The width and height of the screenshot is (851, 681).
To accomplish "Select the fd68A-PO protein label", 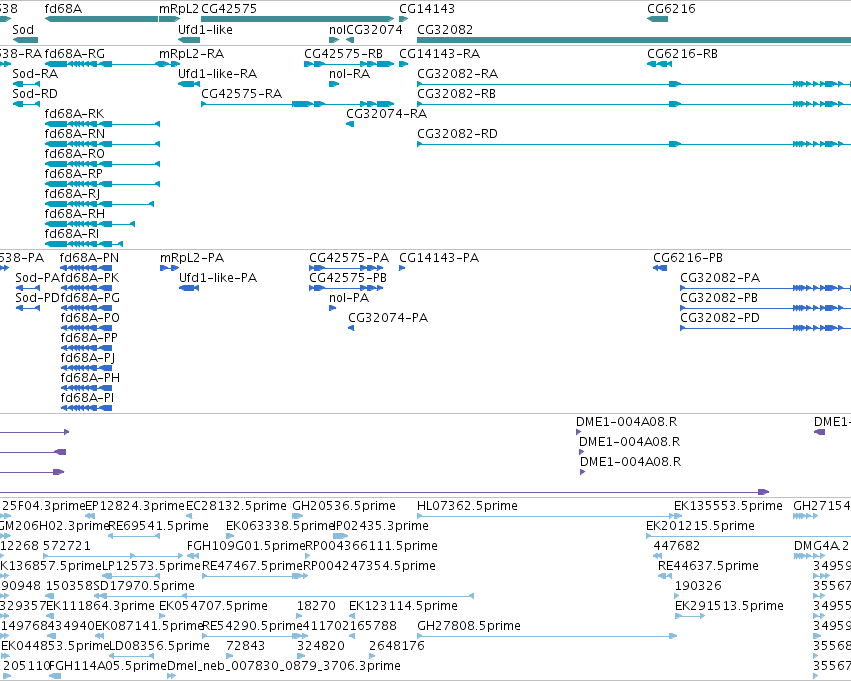I will coord(90,318).
